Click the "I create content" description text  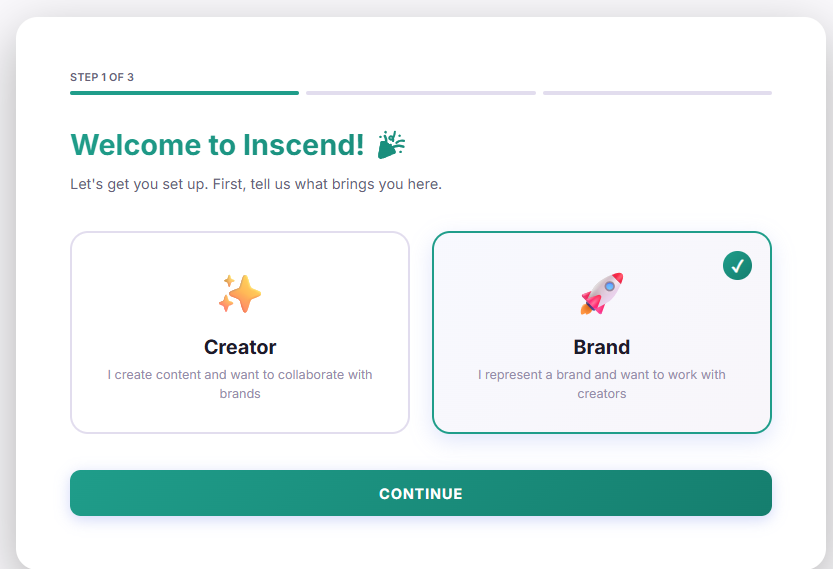coord(240,384)
